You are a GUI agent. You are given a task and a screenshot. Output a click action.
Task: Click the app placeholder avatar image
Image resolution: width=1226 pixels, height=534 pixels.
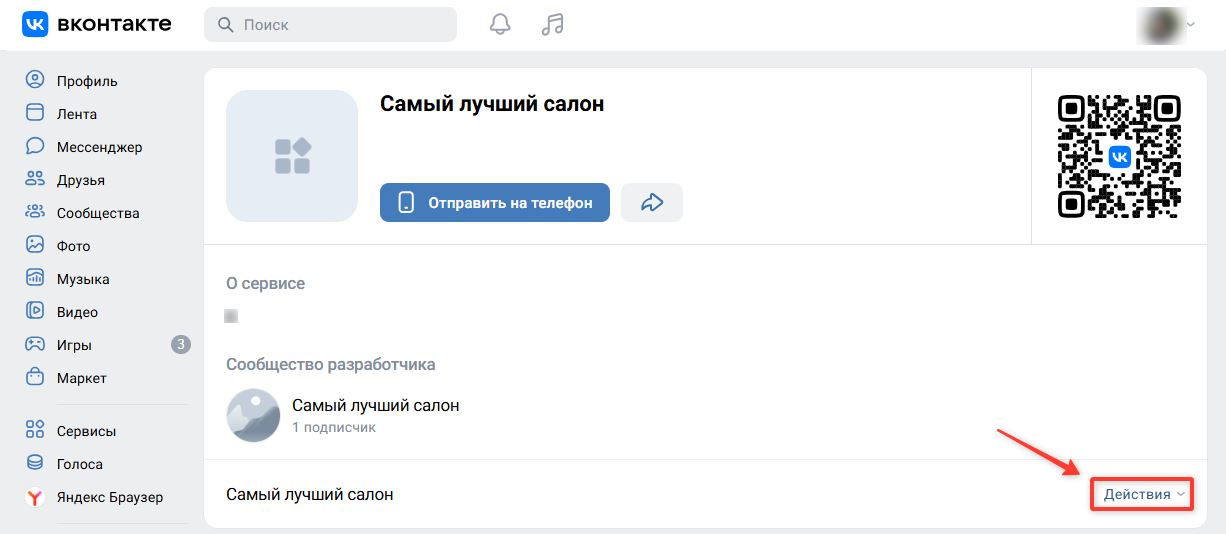point(292,155)
